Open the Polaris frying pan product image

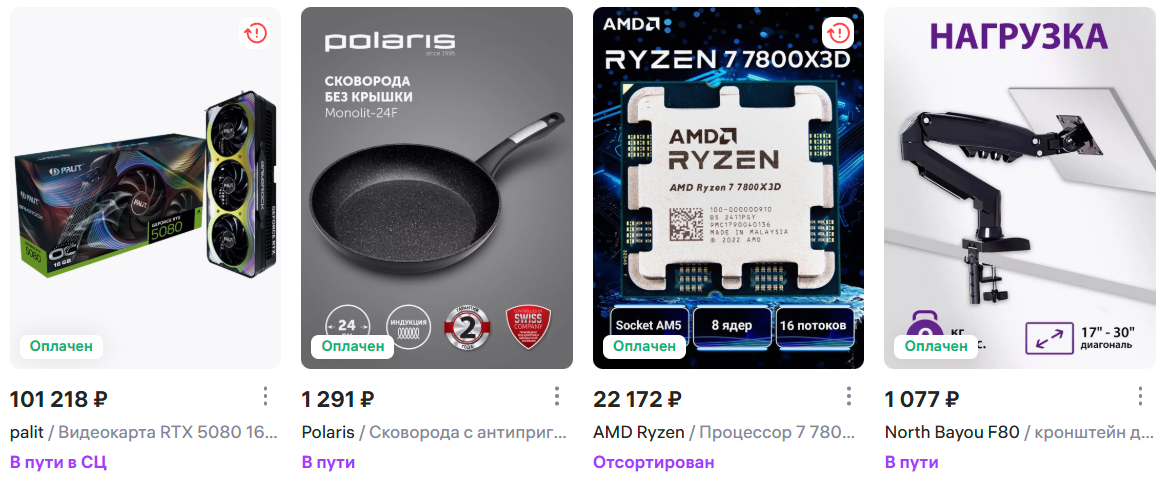[x=437, y=188]
